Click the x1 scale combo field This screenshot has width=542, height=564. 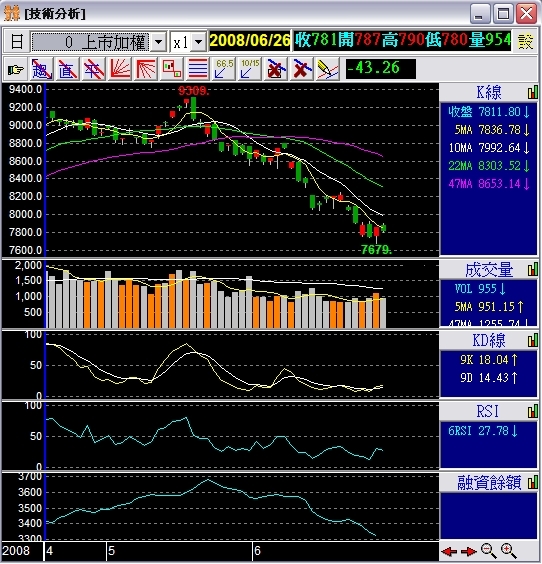[188, 42]
